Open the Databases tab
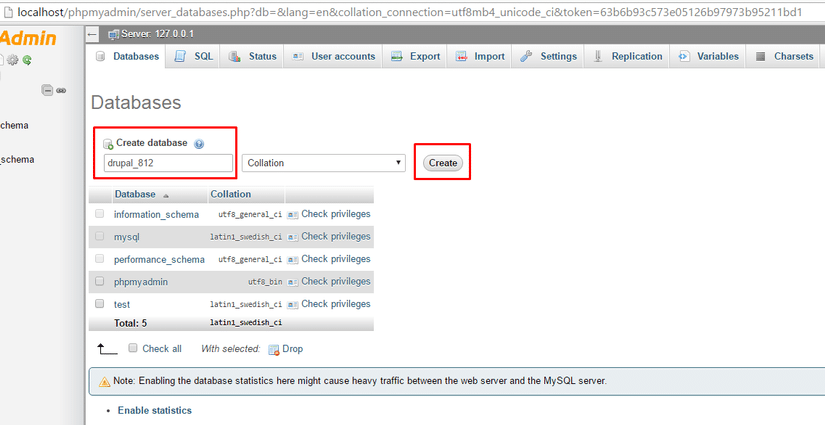 point(127,56)
